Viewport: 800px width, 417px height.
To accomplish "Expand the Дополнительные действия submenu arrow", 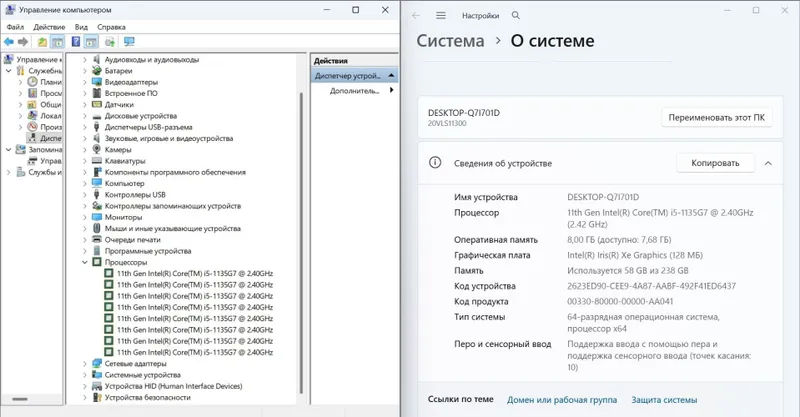I will pos(391,90).
